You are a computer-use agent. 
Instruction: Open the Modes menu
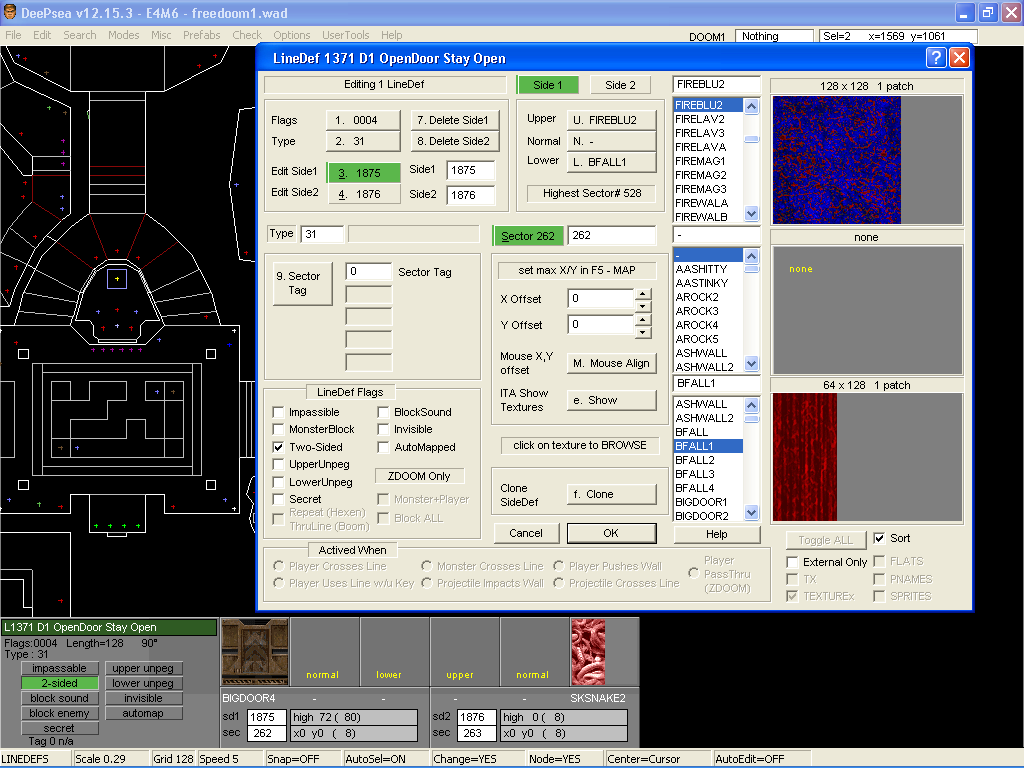[x=123, y=35]
